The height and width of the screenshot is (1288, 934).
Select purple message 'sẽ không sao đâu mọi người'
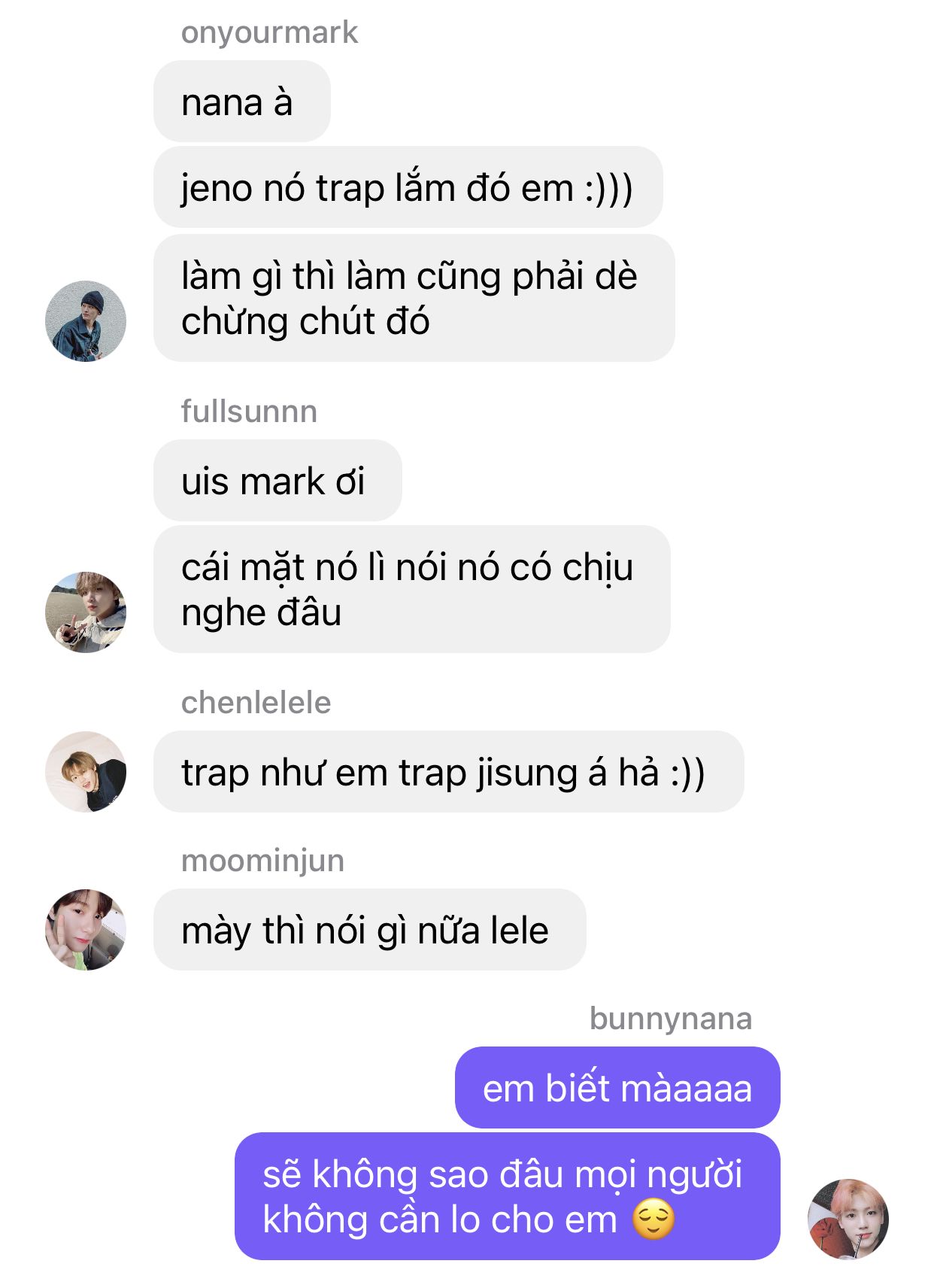point(508,1196)
